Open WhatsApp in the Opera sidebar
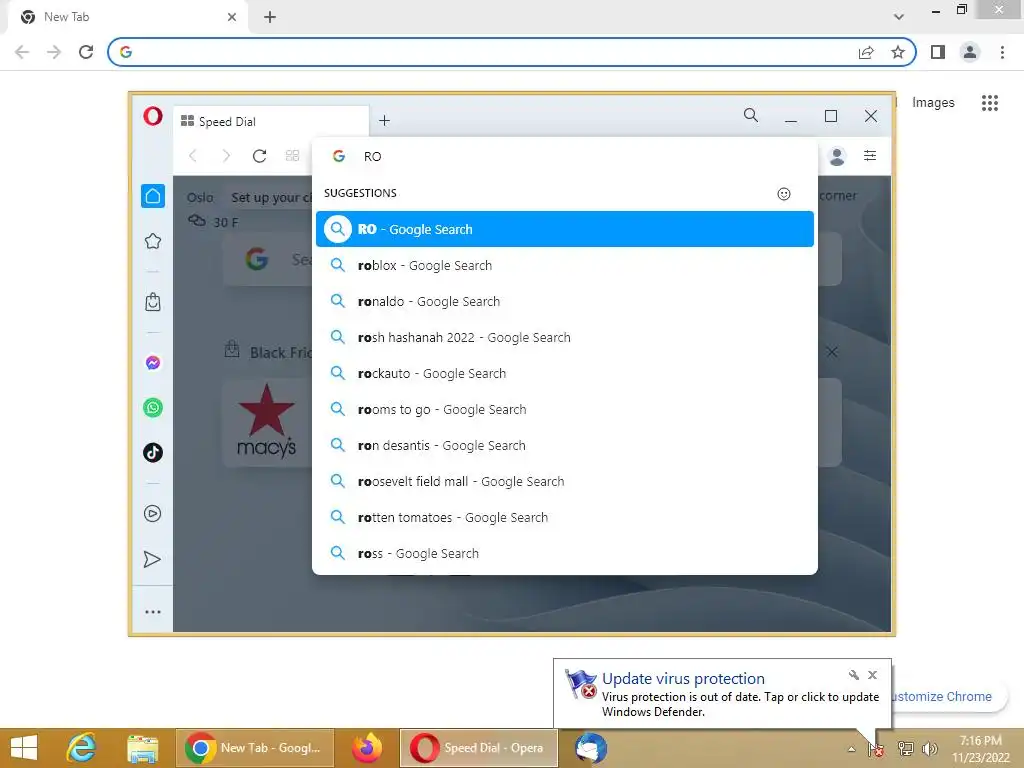The height and width of the screenshot is (768, 1024). pos(153,408)
